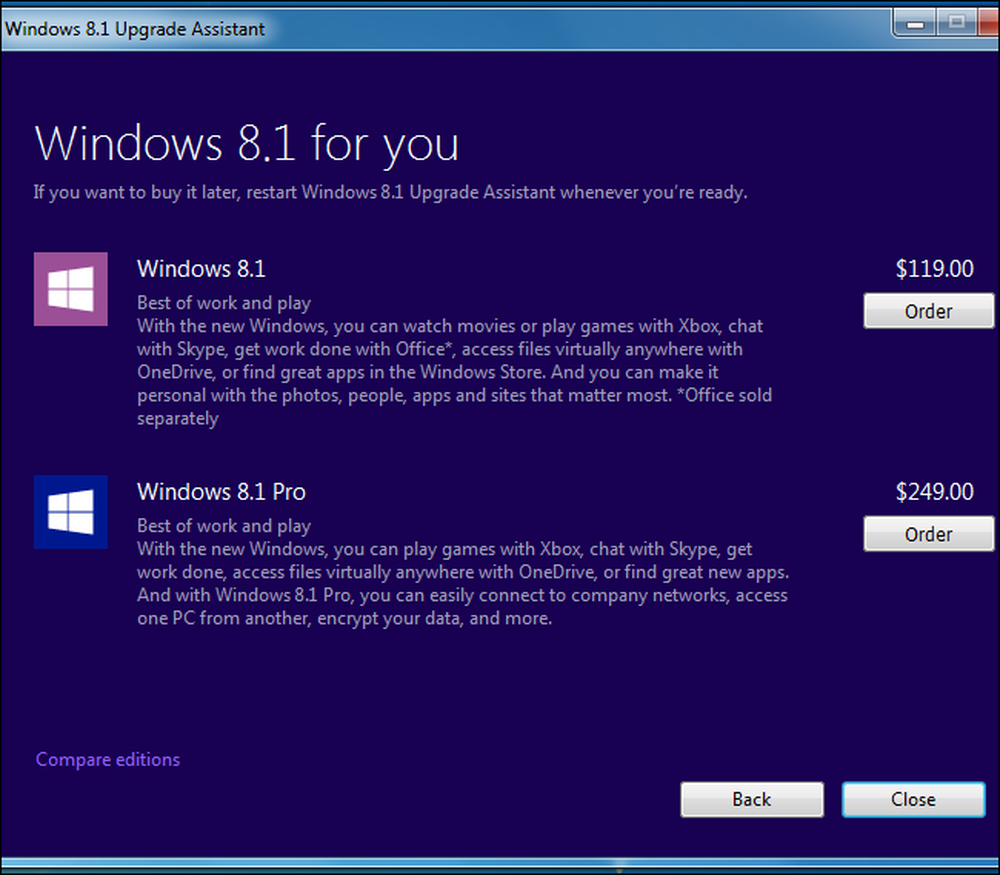Click the 'If you want to buy it later' note
Image resolution: width=1000 pixels, height=875 pixels.
click(390, 192)
